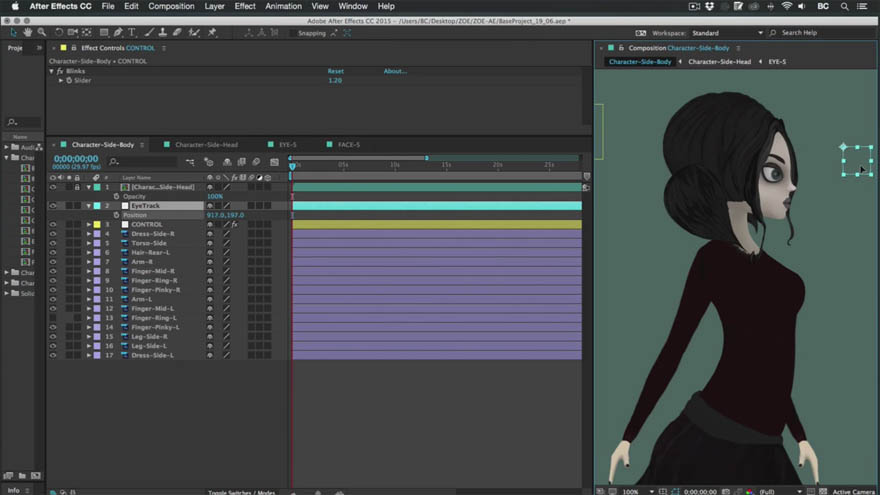Toggle the Snapping checkbox
Image resolution: width=880 pixels, height=495 pixels.
tap(292, 33)
